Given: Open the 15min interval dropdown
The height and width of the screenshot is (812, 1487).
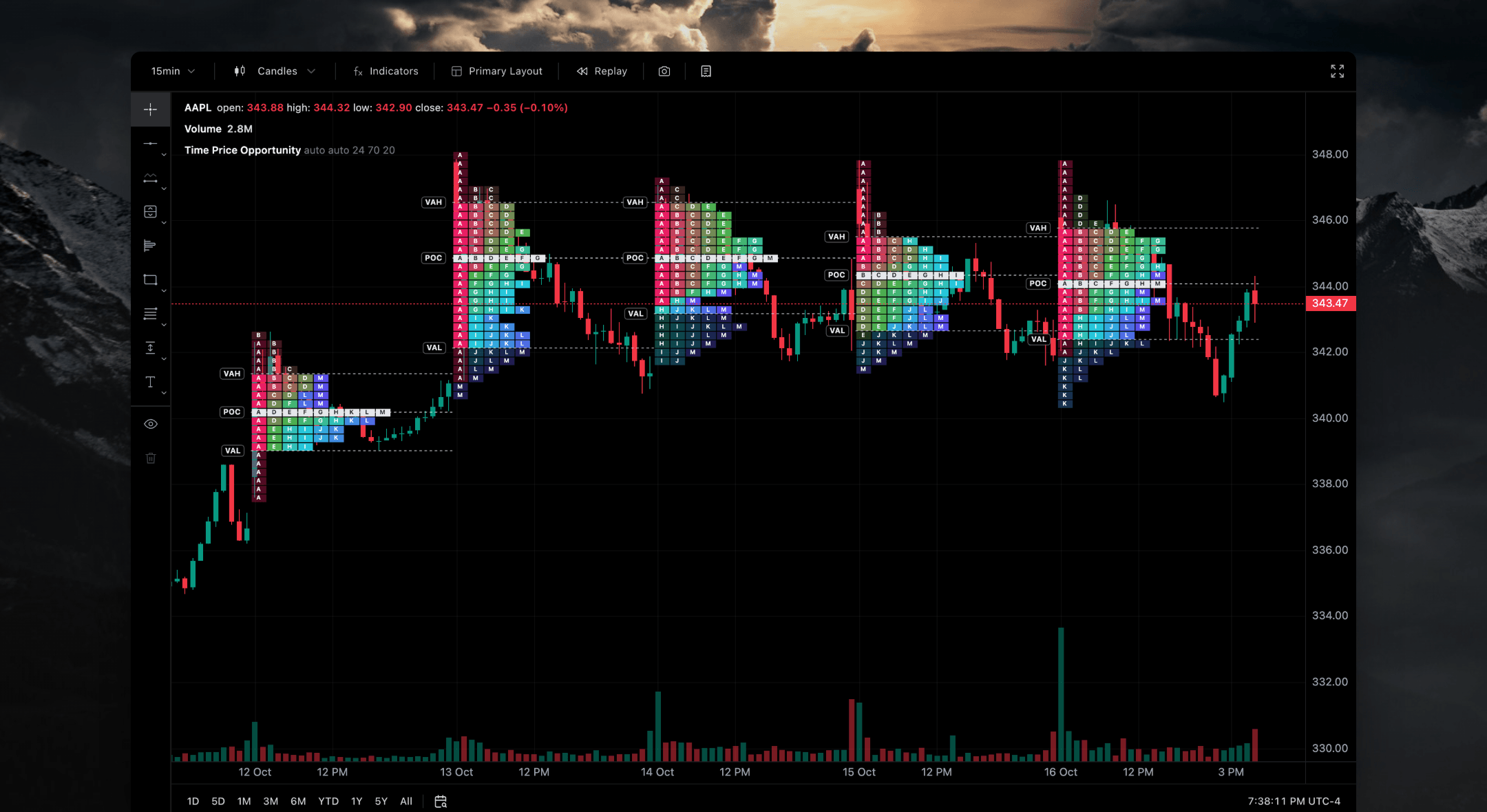Looking at the screenshot, I should tap(173, 71).
